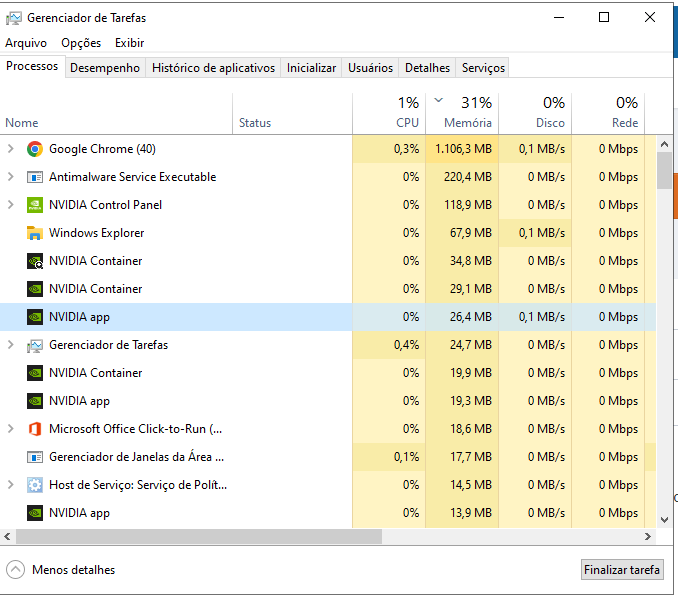Switch to the Usuários tab

click(371, 68)
